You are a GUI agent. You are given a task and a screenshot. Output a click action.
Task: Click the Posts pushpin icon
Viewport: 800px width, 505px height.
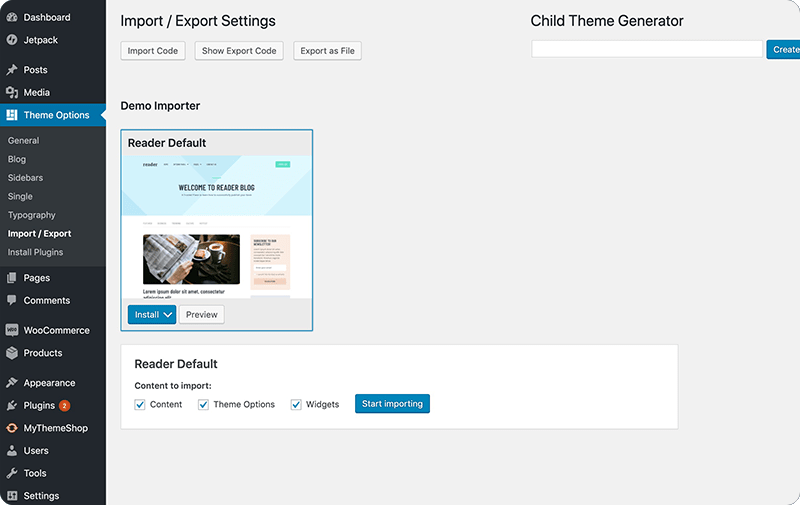12,70
